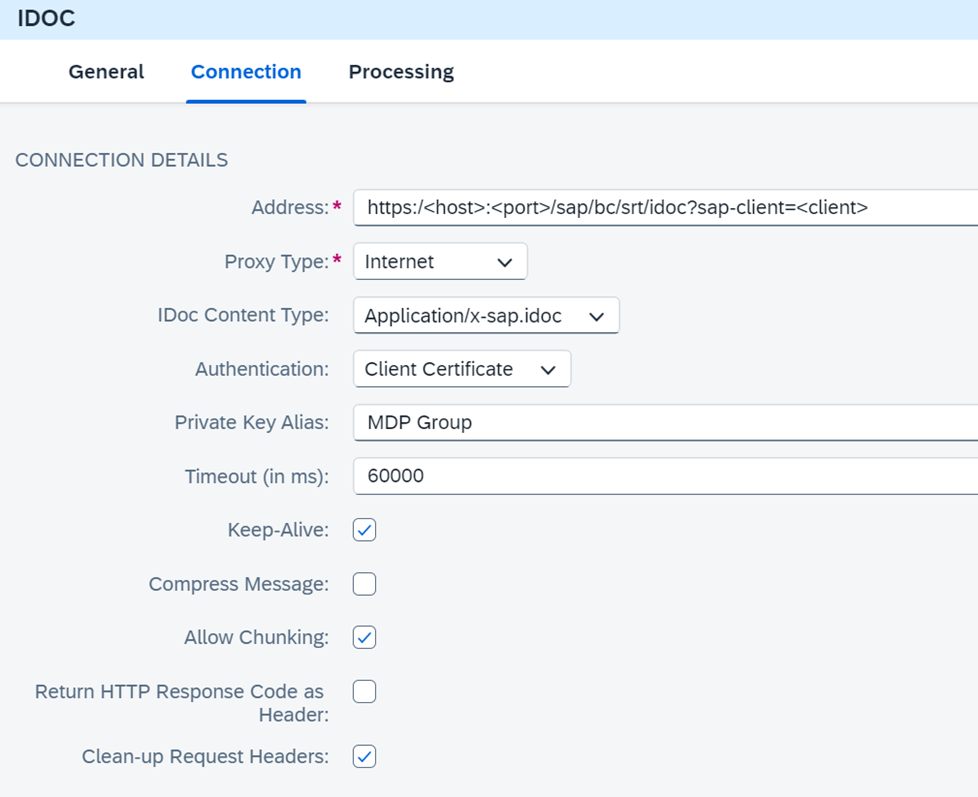Expand the Authentication dropdown set to Client Certificate
The height and width of the screenshot is (797, 978).
tap(461, 369)
